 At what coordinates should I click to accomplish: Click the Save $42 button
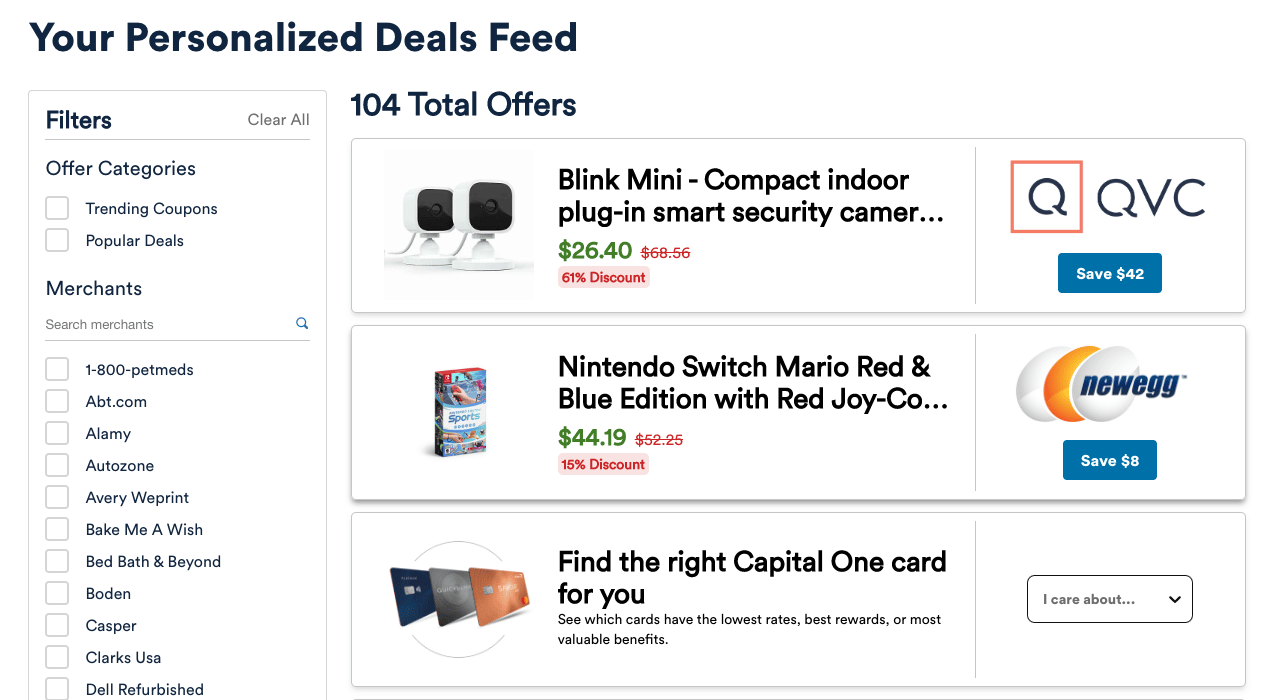click(x=1109, y=273)
